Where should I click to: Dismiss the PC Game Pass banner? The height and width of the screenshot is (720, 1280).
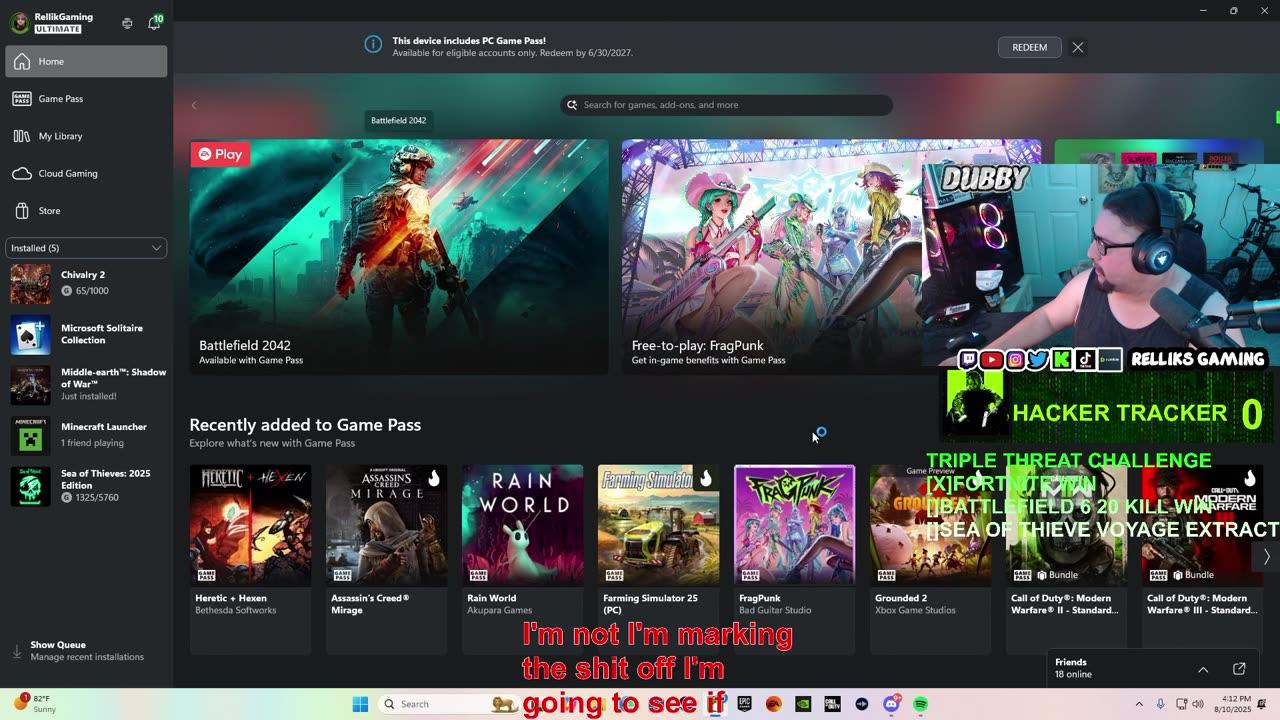tap(1078, 47)
